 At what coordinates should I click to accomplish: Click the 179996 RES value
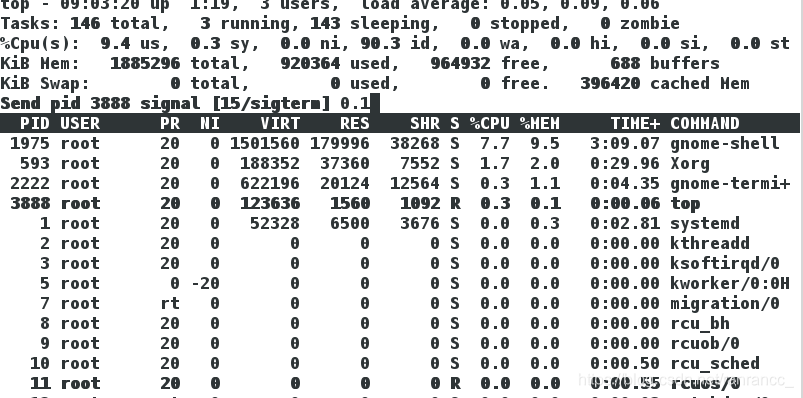pyautogui.click(x=340, y=143)
